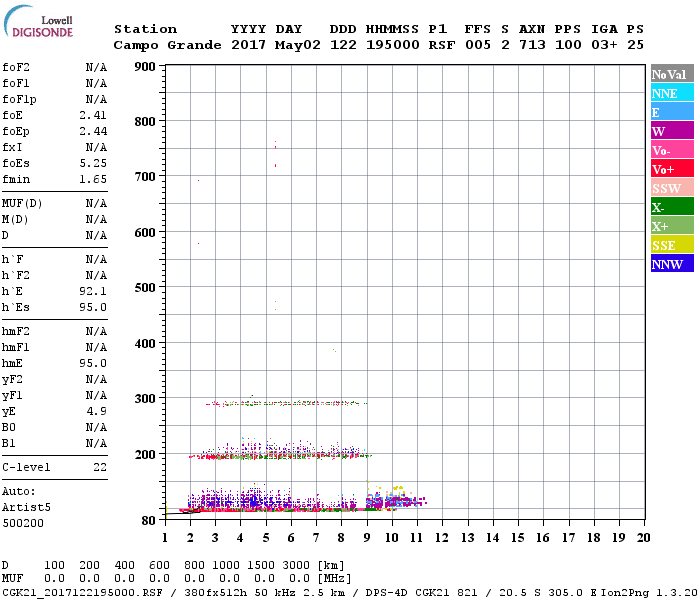Click the echo trace near 300 km
700x600 pixels.
coord(287,403)
